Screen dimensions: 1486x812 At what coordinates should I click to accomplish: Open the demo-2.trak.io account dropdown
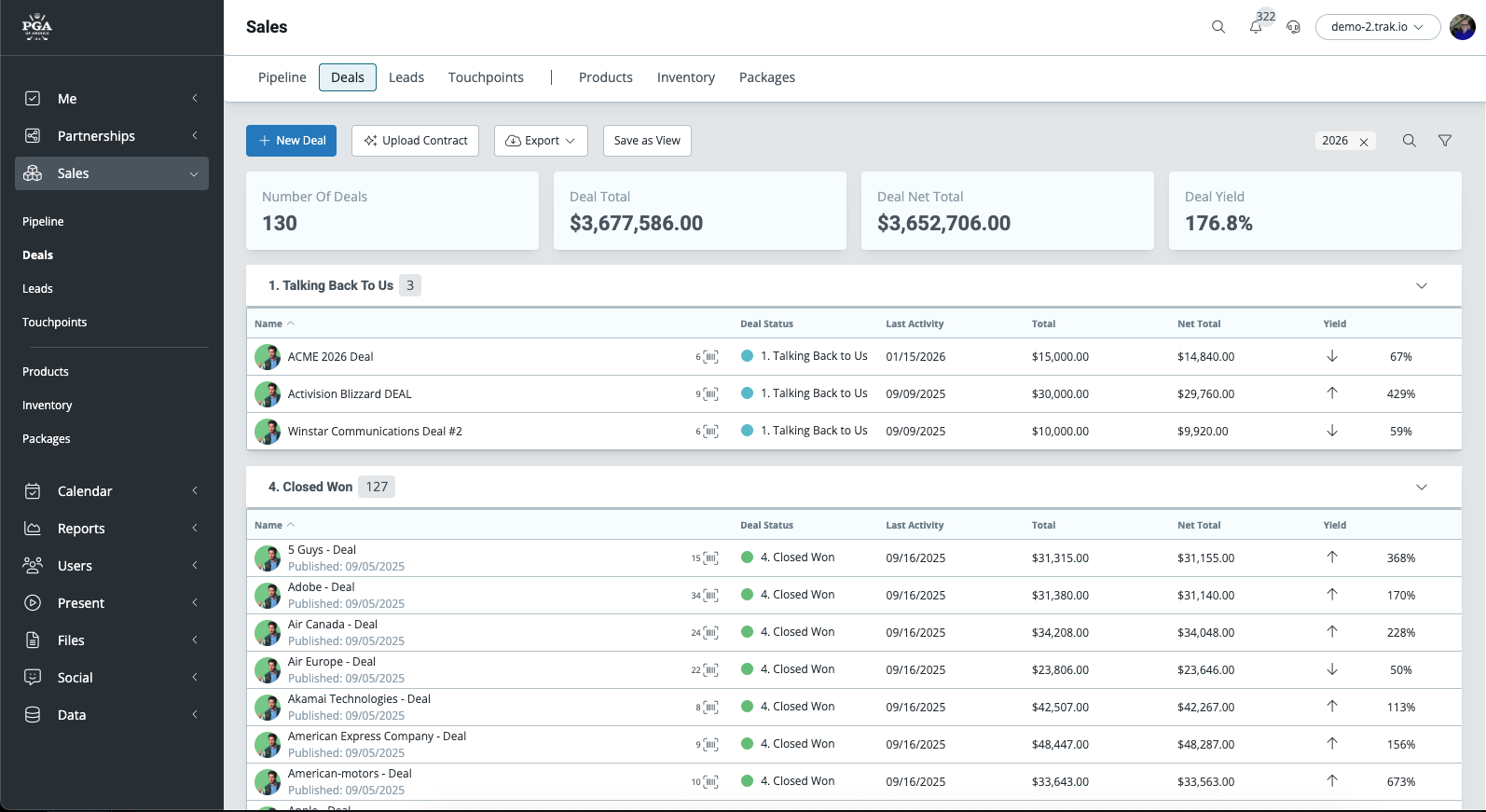[1378, 27]
